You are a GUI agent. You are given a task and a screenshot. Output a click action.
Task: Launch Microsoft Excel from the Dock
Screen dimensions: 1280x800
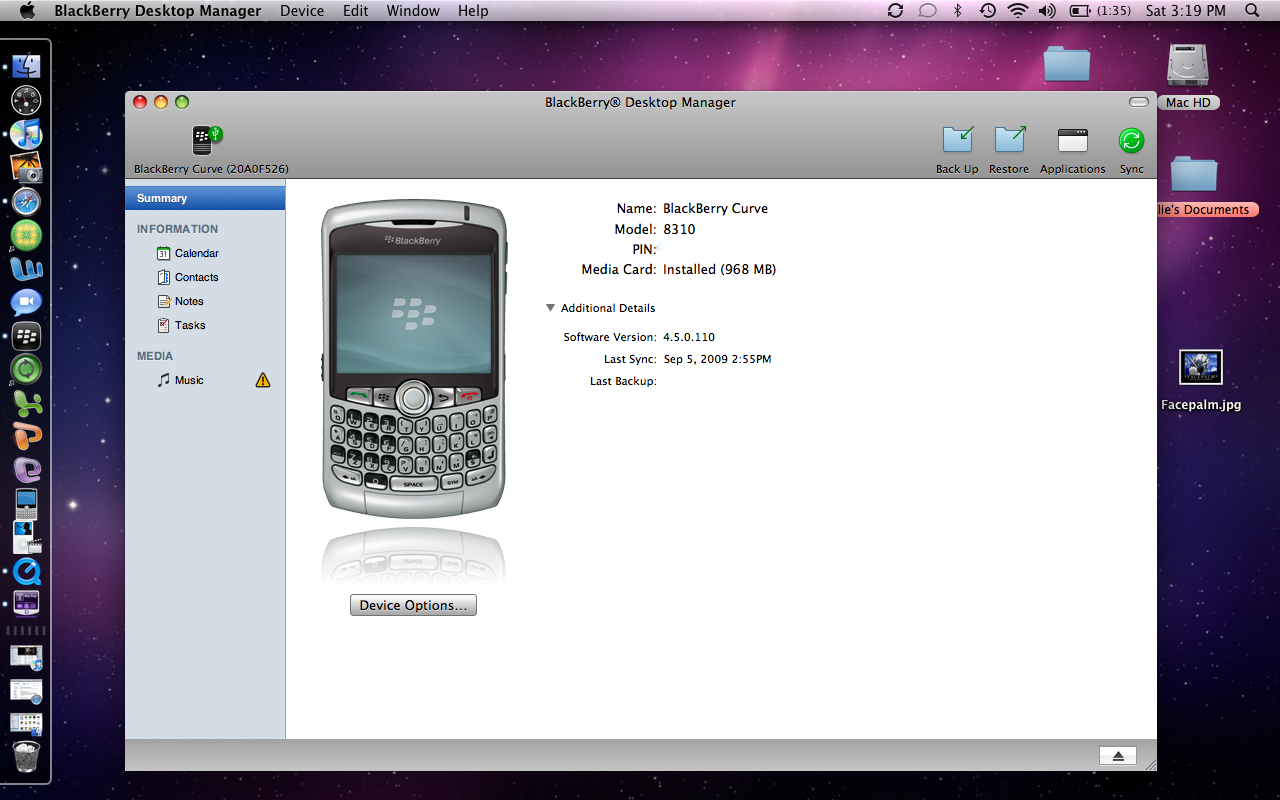26,403
